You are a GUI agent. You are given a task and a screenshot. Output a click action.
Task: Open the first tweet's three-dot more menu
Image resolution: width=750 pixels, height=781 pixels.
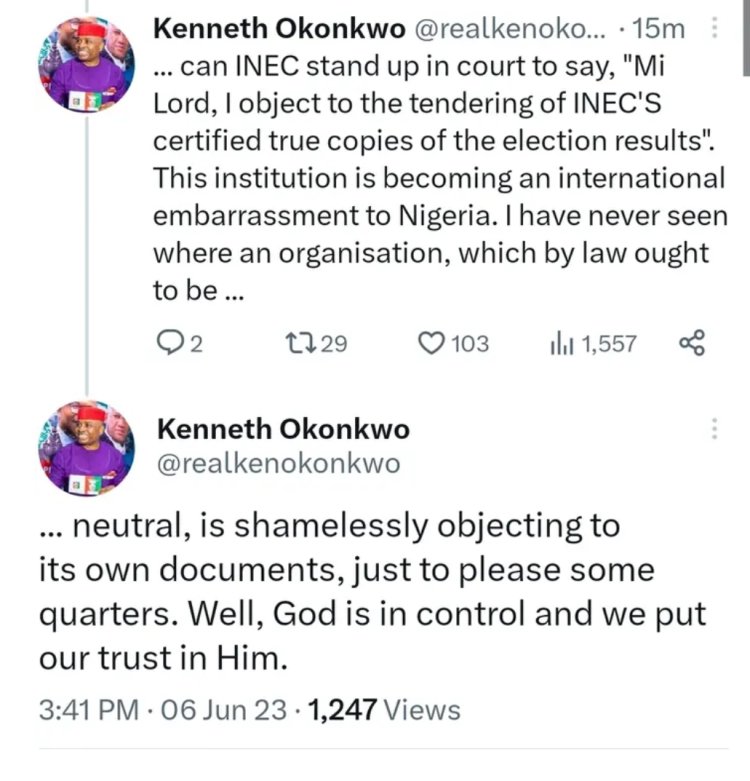click(713, 30)
